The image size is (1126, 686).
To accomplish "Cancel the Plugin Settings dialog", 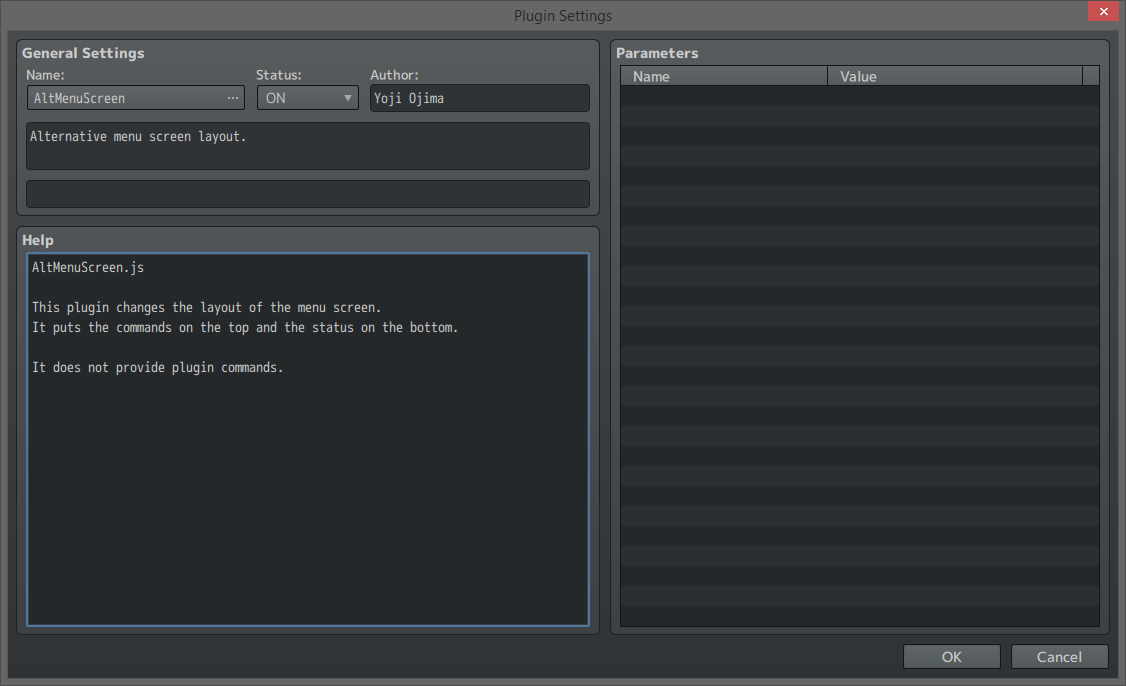I will point(1059,656).
